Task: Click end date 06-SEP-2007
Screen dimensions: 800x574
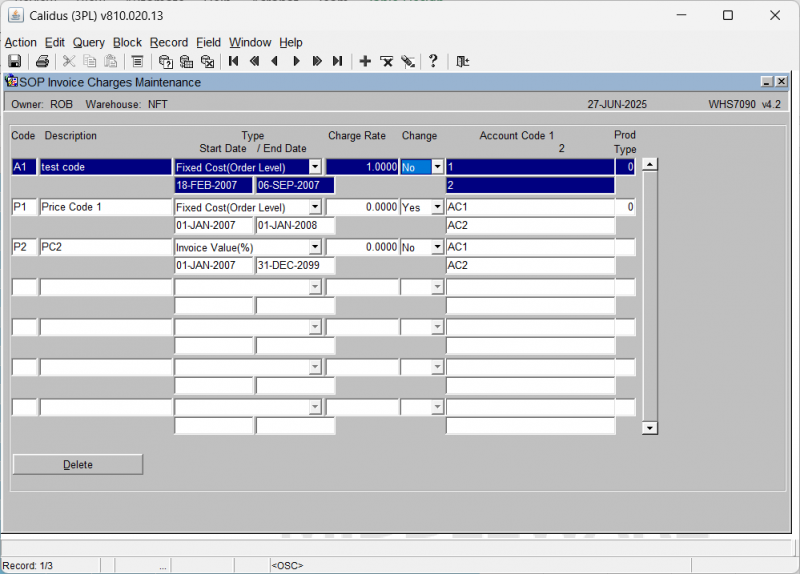Action: coord(295,185)
